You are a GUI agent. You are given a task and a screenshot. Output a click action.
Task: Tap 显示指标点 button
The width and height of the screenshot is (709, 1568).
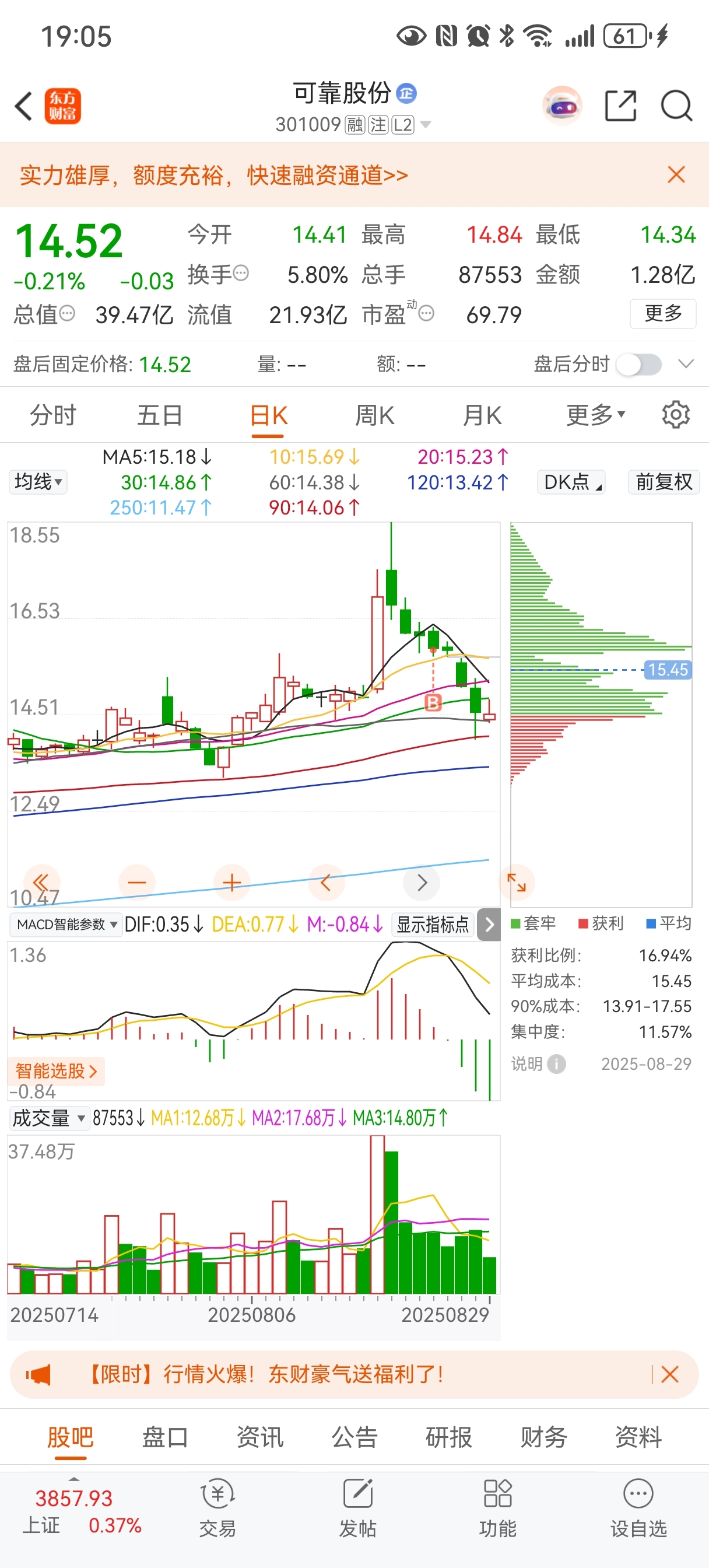433,925
